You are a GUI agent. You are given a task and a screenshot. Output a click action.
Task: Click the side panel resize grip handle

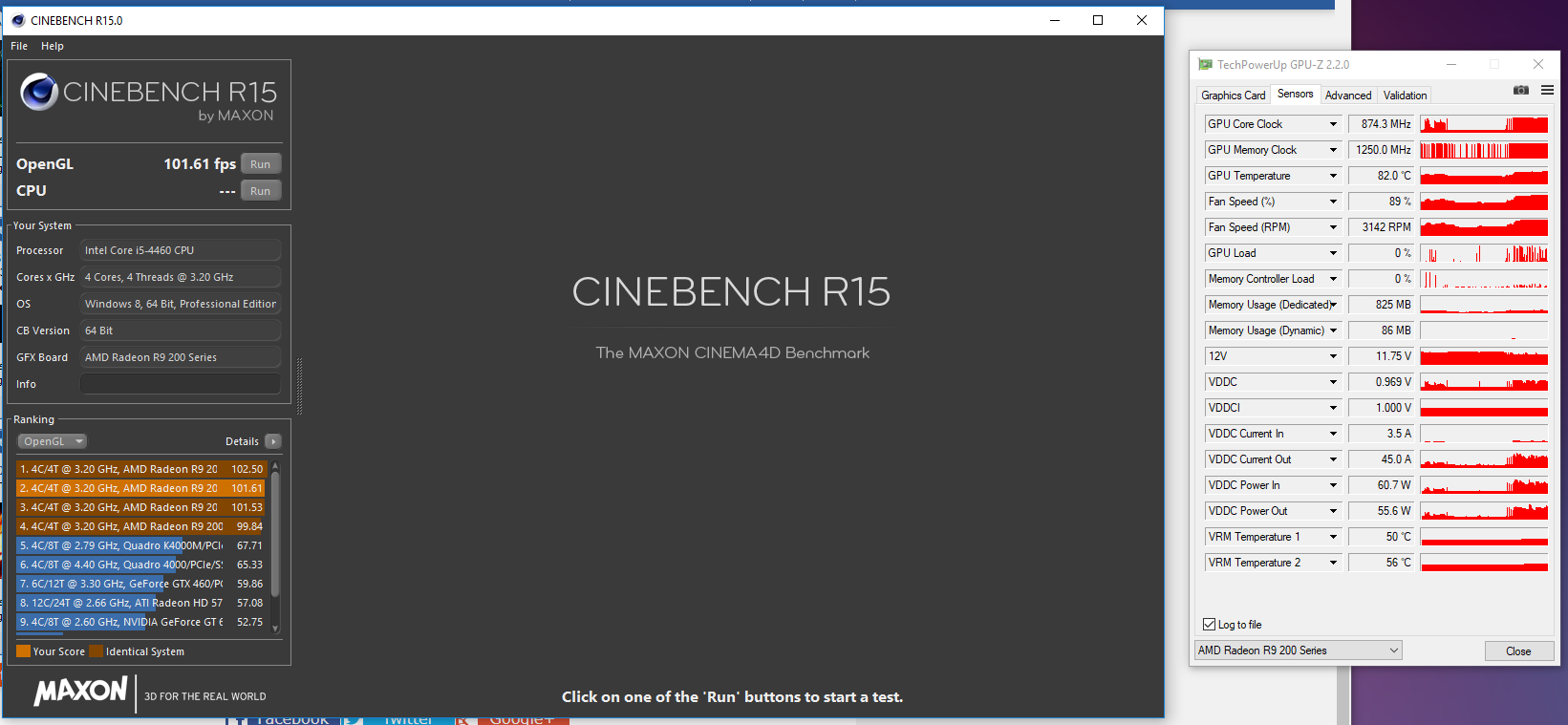299,386
